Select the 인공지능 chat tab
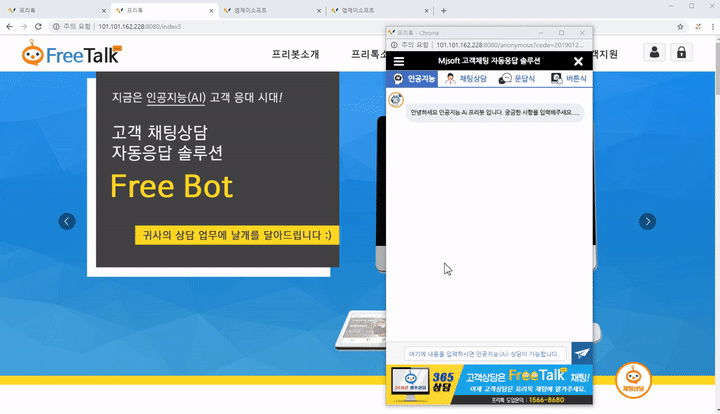Screen dimensions: 720x414 click(x=414, y=79)
